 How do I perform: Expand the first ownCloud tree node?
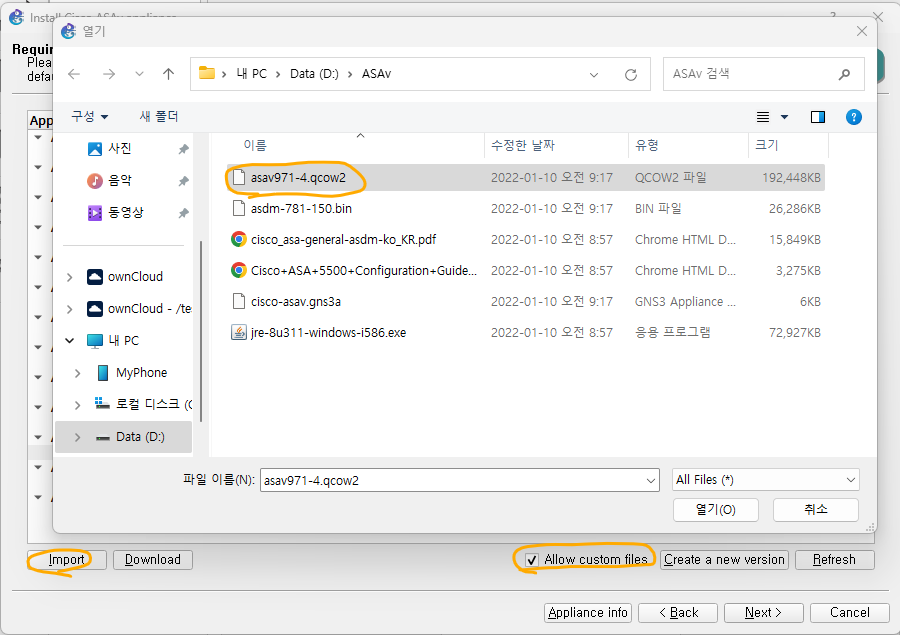69,277
